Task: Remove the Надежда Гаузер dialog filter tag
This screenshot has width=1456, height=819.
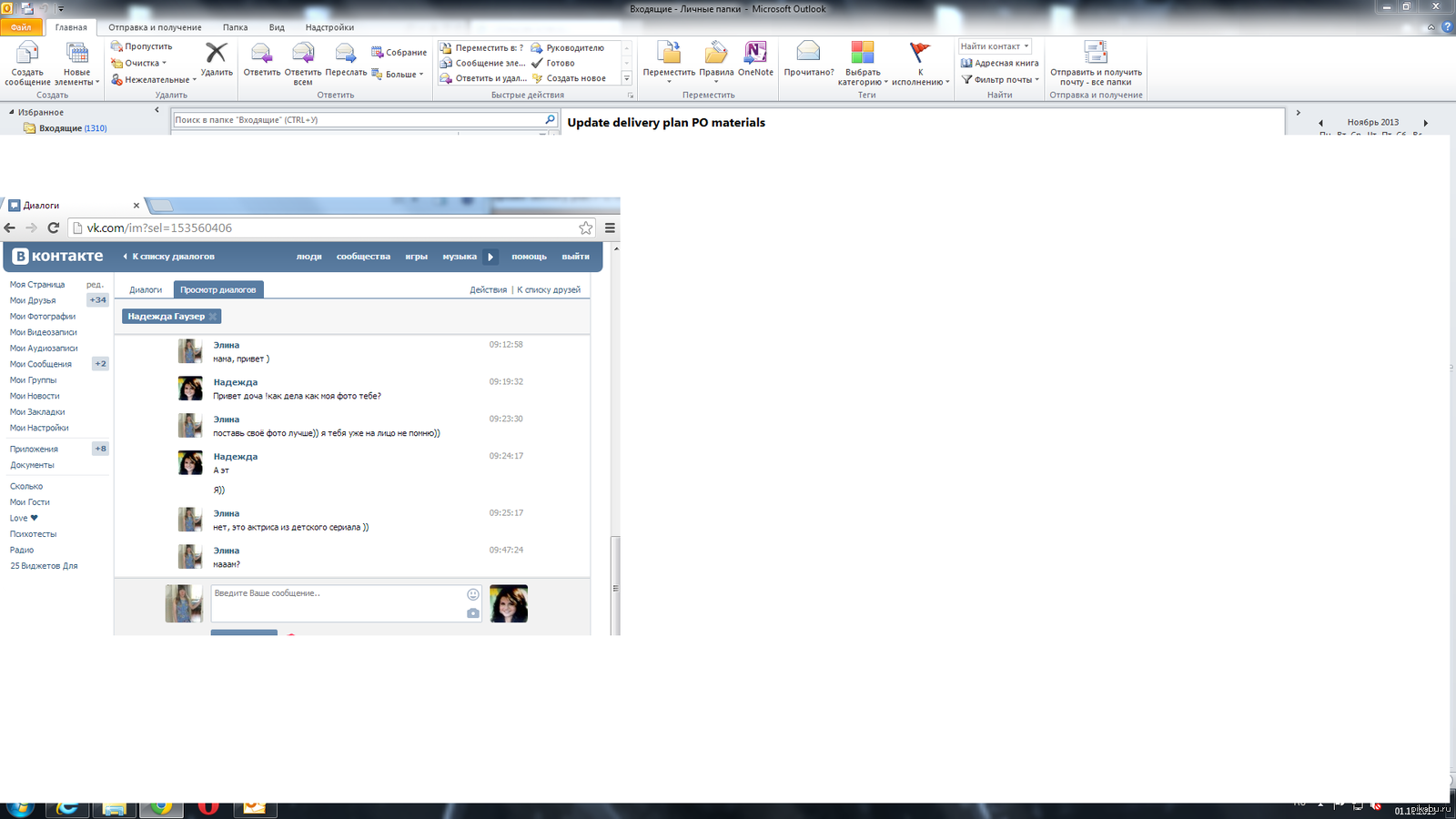Action: point(213,317)
